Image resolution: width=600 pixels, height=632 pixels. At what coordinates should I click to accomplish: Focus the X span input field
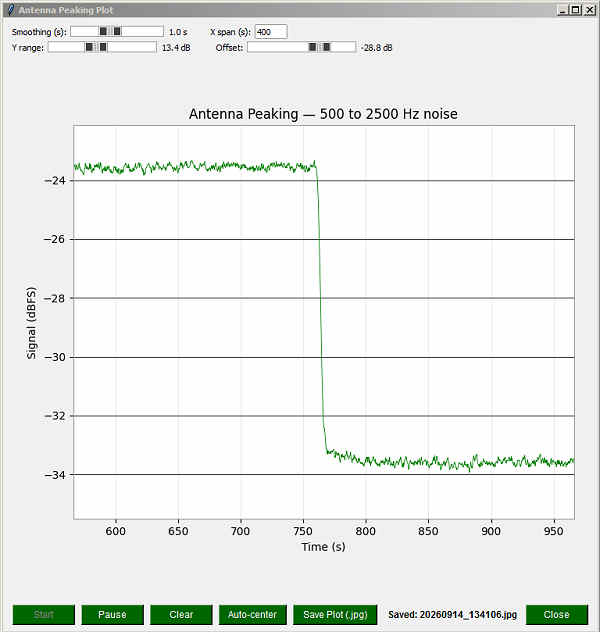271,32
